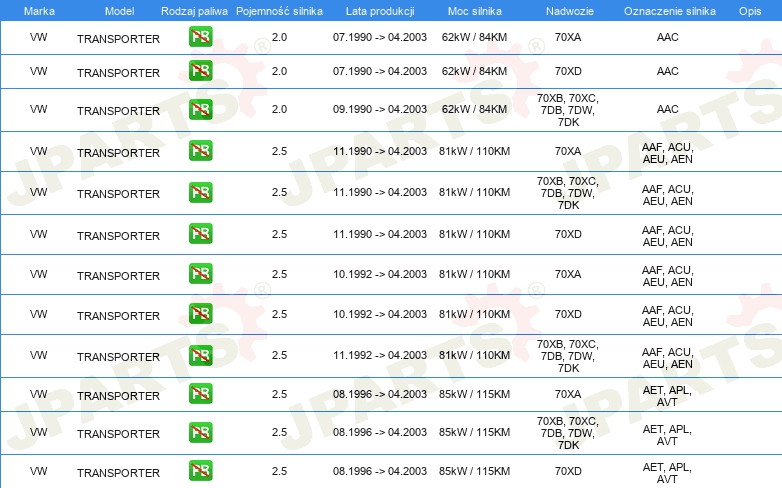Click the fuel icon in the 11.1992 row
Viewport: 782px width, 488px height.
click(x=200, y=355)
